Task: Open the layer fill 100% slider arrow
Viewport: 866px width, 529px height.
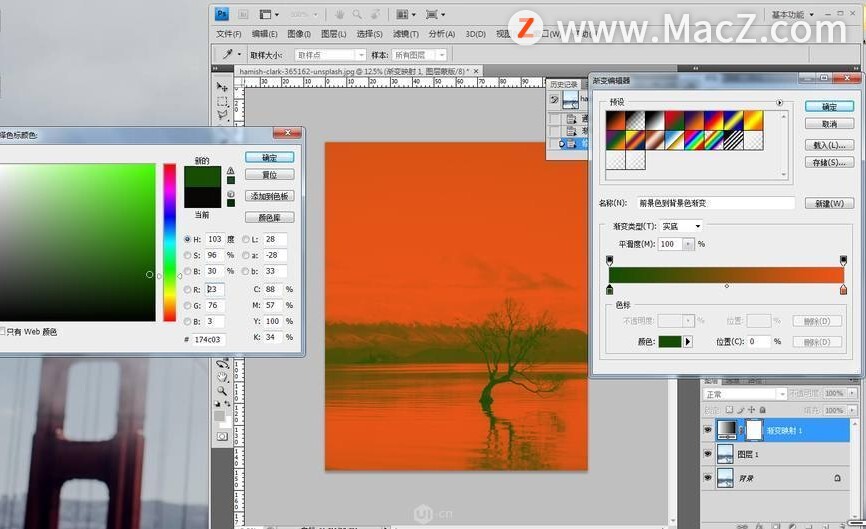Action: pyautogui.click(x=852, y=410)
